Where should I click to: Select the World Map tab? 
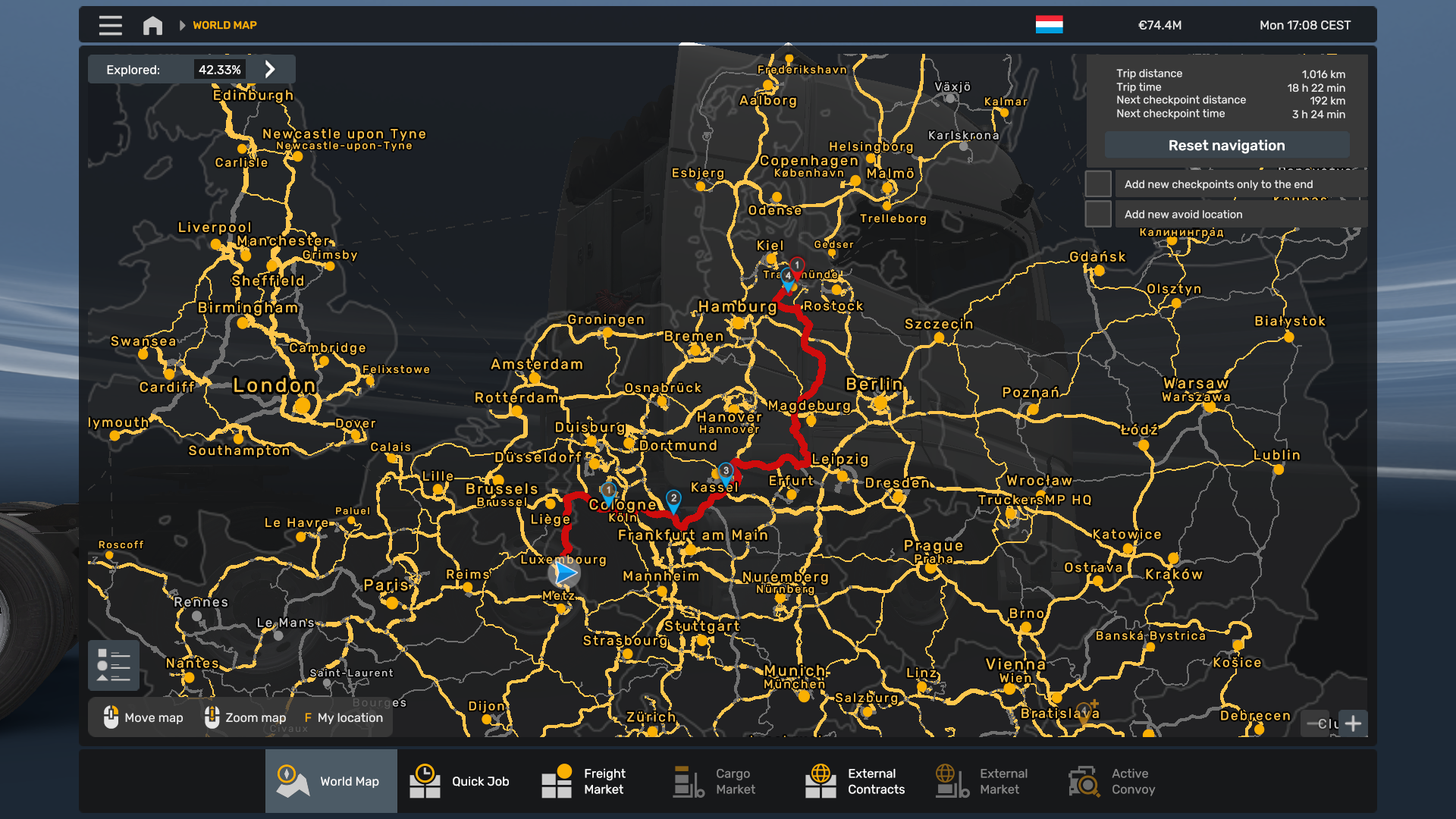pos(331,781)
